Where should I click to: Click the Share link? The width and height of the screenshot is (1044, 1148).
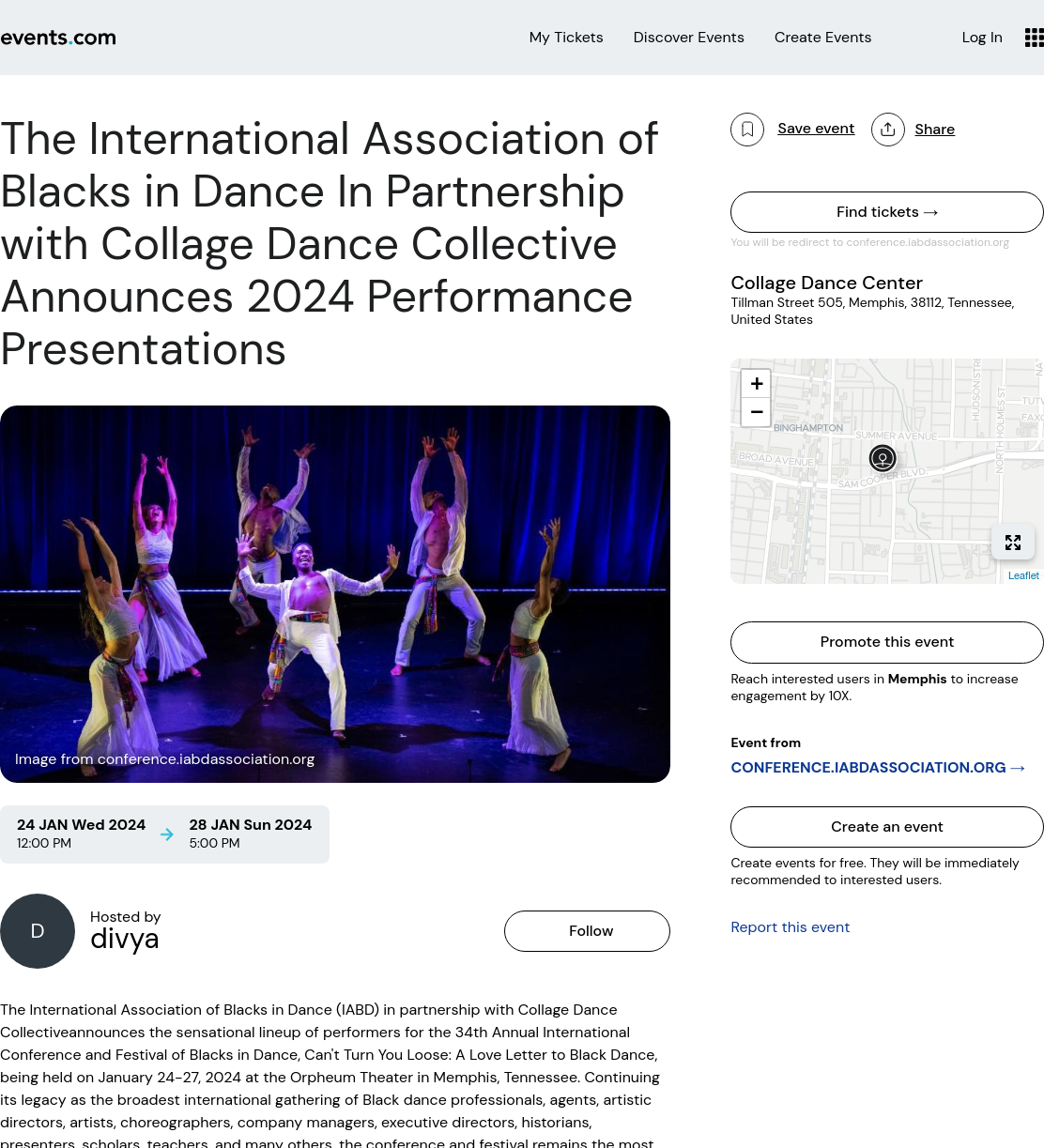pyautogui.click(x=934, y=130)
